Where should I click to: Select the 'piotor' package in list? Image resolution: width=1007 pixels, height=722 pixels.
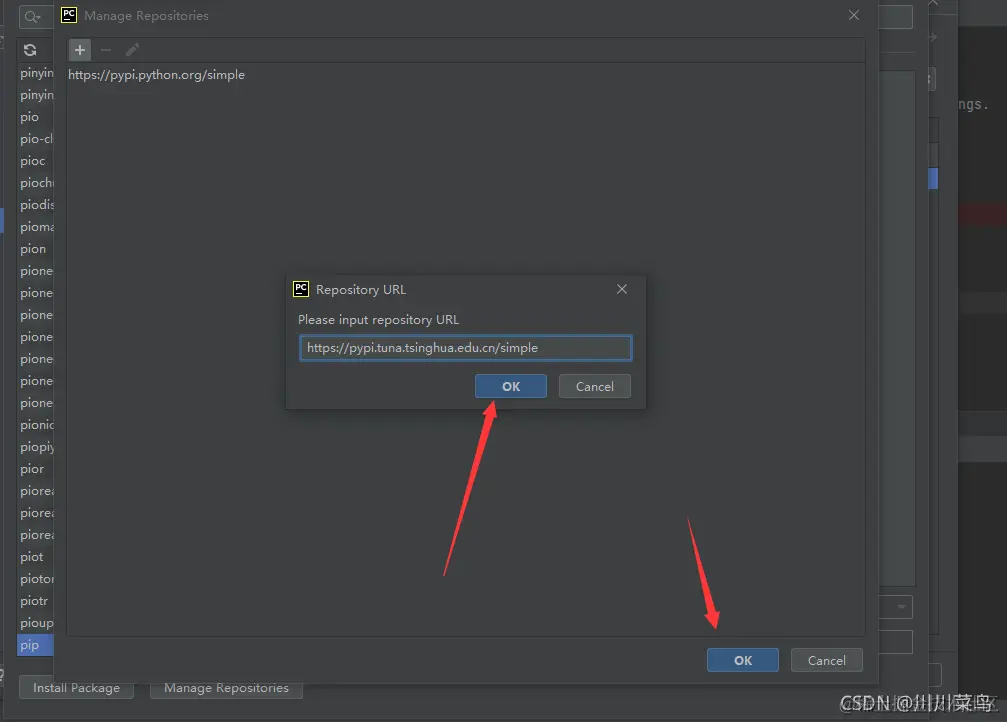coord(37,579)
